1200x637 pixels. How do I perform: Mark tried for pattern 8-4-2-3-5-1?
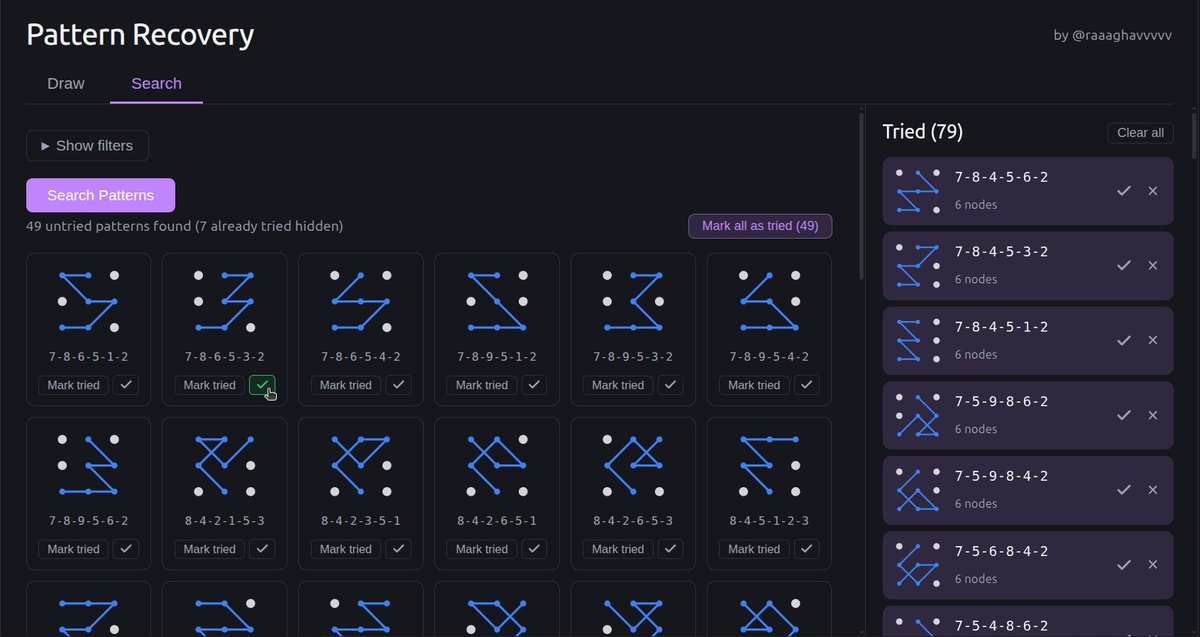pos(346,549)
